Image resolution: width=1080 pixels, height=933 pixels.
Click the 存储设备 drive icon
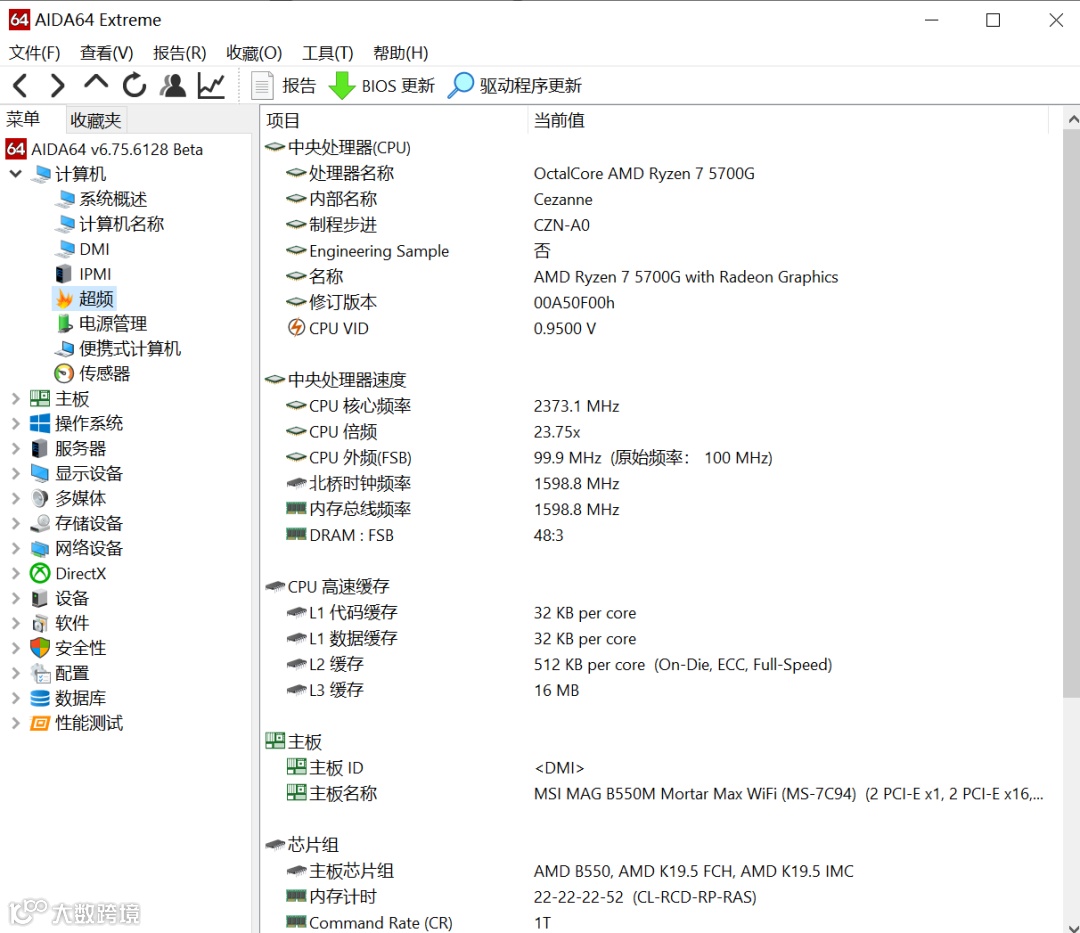click(x=40, y=523)
